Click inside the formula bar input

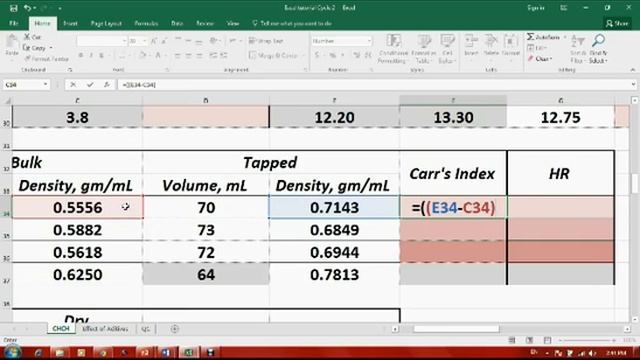click(373, 84)
